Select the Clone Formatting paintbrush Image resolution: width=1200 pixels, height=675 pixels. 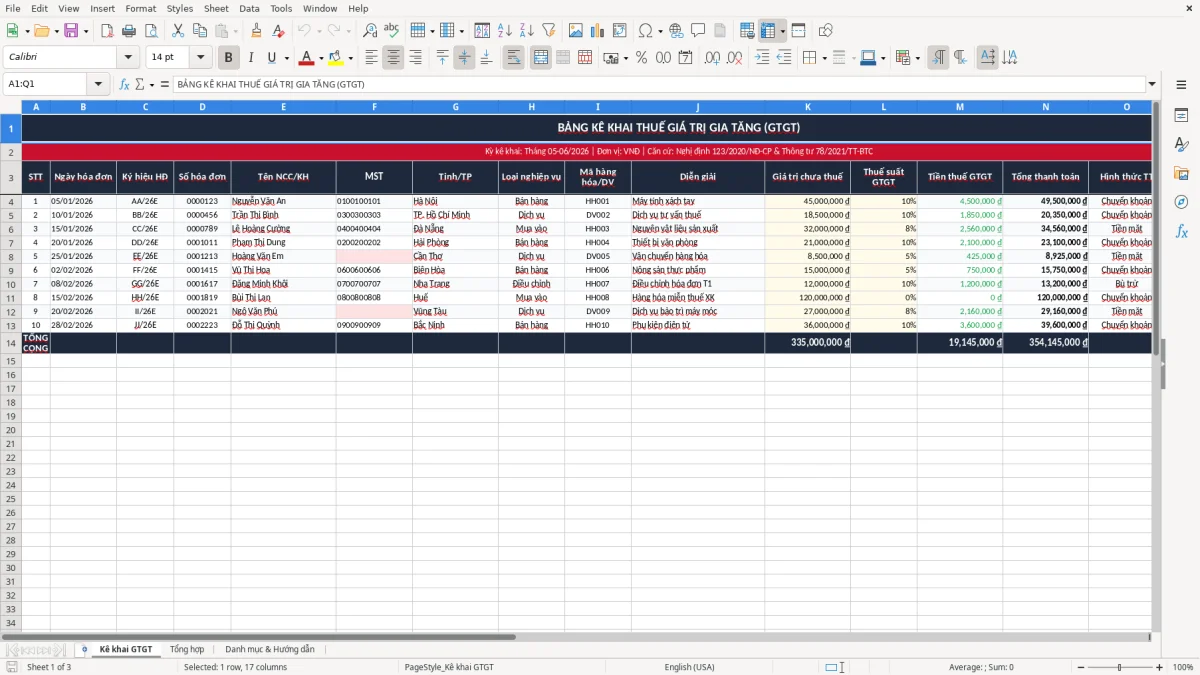point(257,31)
